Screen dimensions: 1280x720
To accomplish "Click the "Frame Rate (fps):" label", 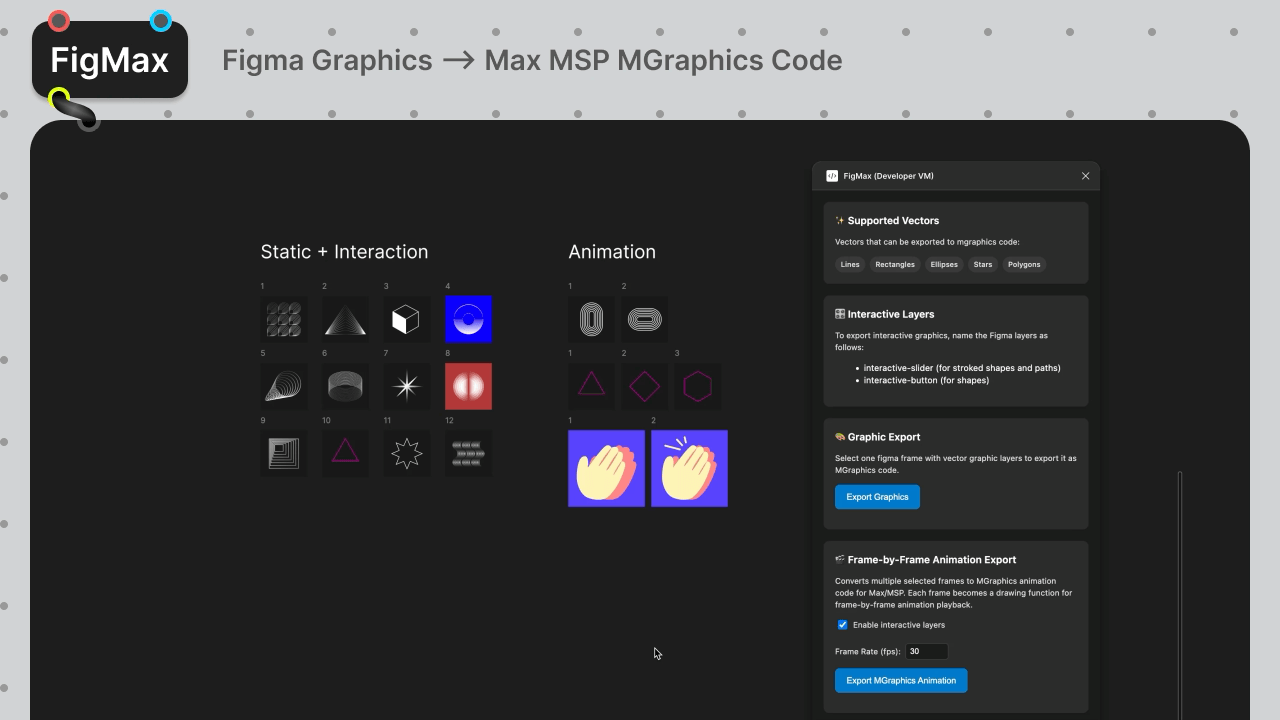I will pos(868,652).
